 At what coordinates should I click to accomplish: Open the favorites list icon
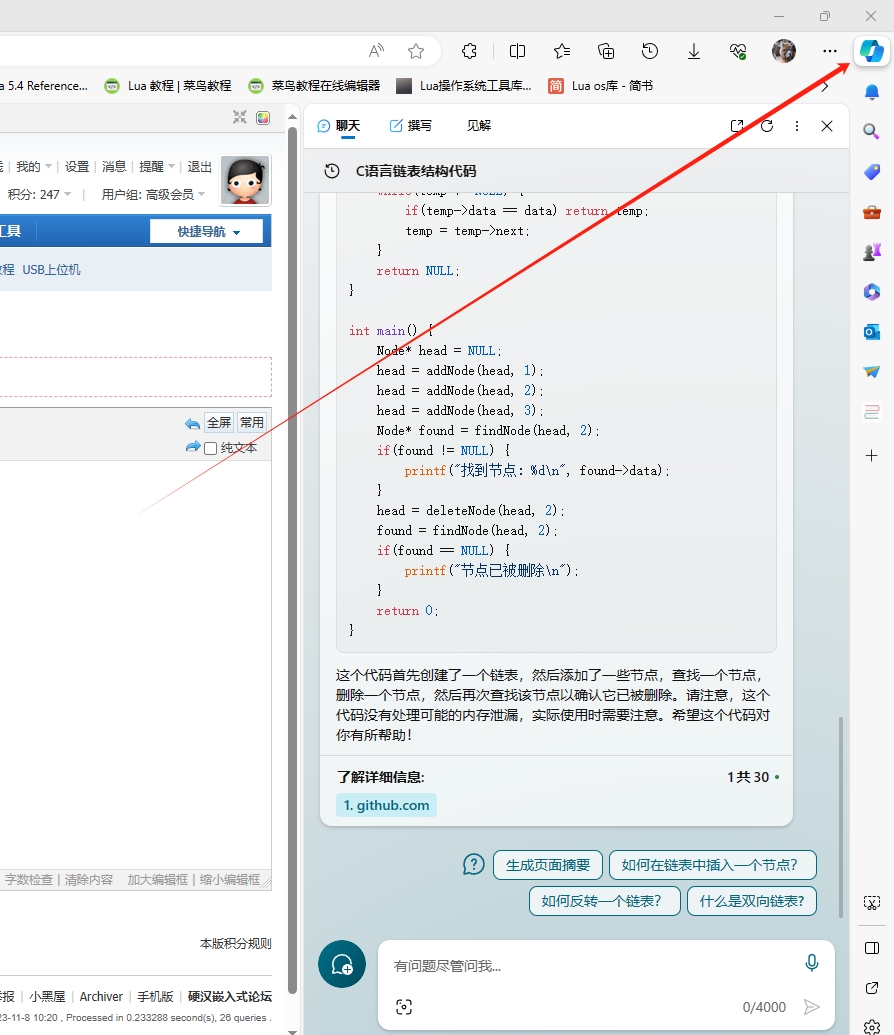562,51
